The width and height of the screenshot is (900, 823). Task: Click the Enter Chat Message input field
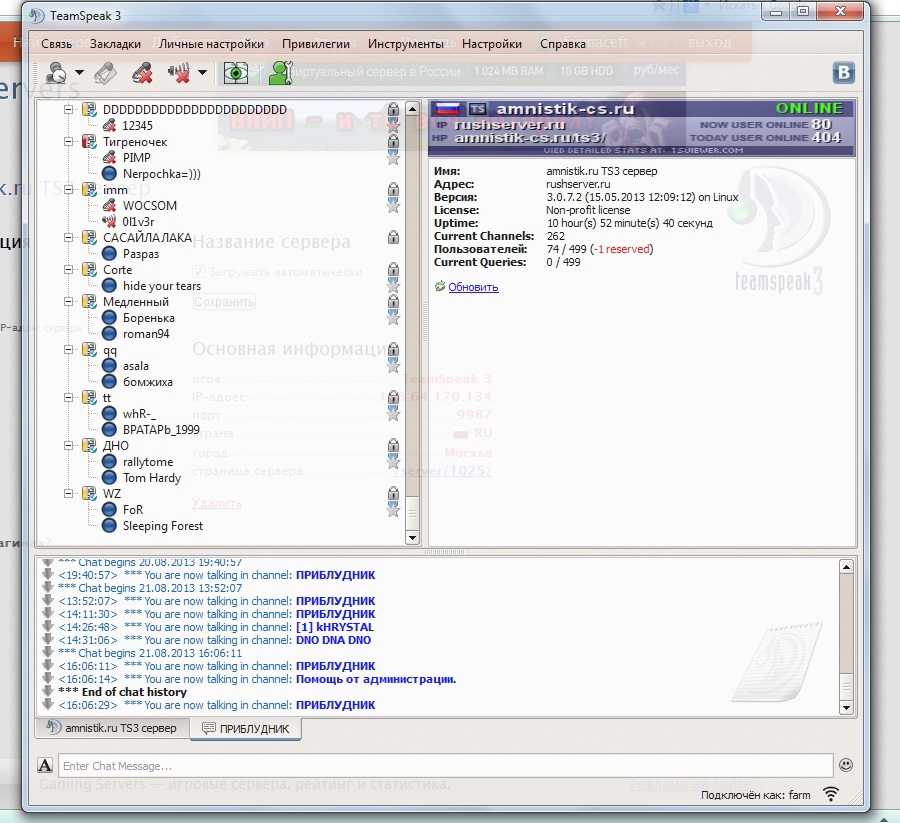click(444, 766)
